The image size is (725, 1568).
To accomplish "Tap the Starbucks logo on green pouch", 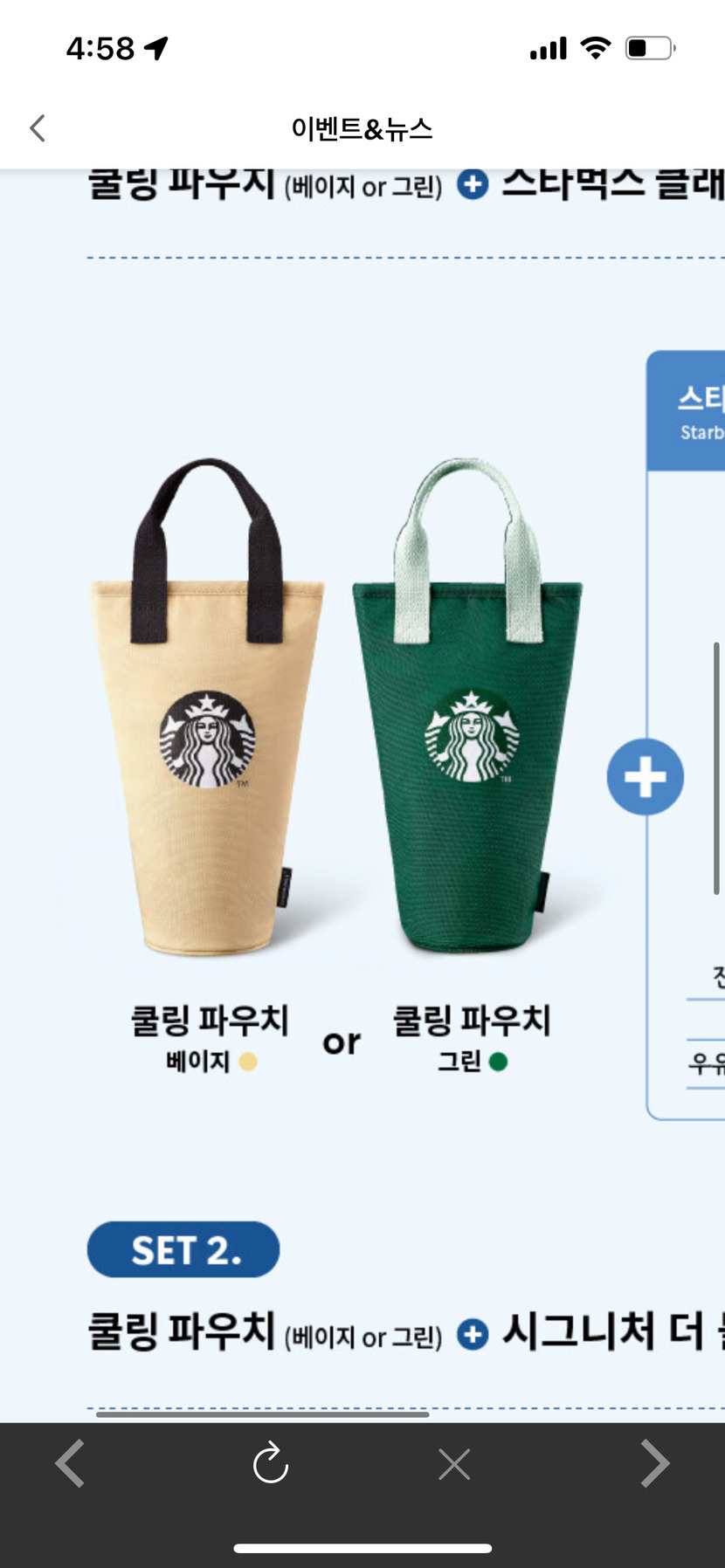I will coord(472,736).
